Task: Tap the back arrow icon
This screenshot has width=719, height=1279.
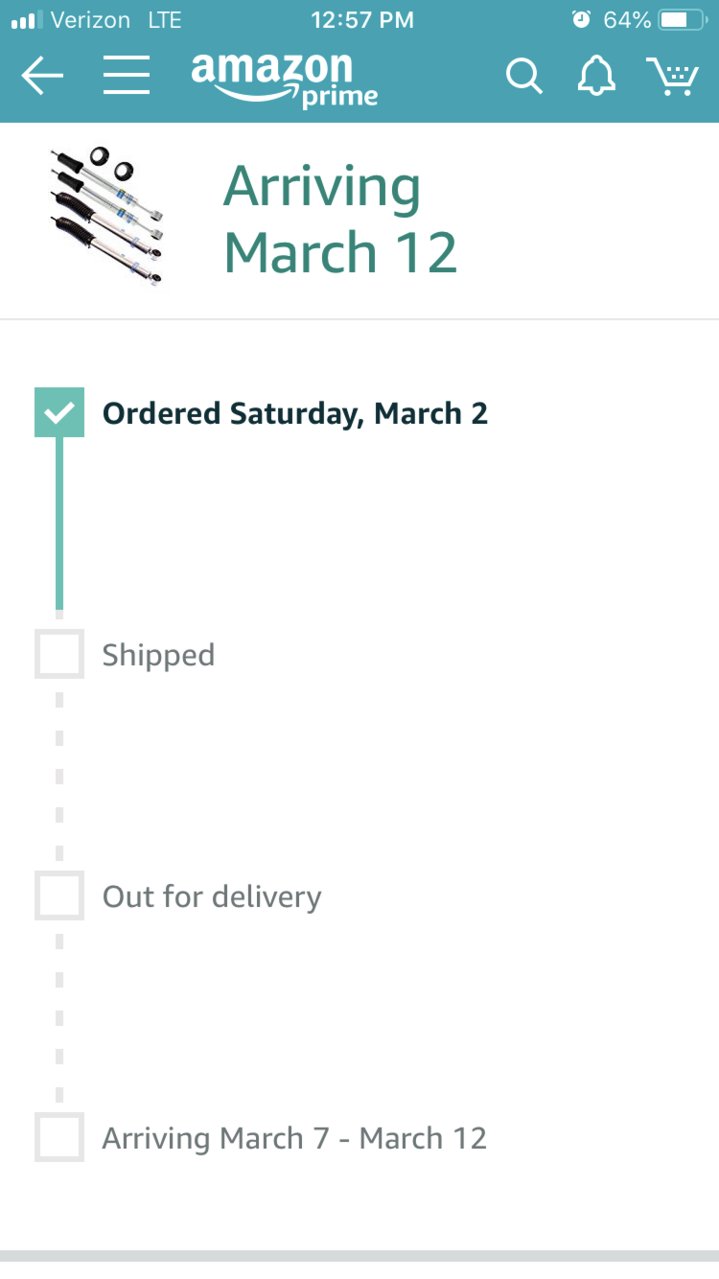Action: tap(42, 76)
